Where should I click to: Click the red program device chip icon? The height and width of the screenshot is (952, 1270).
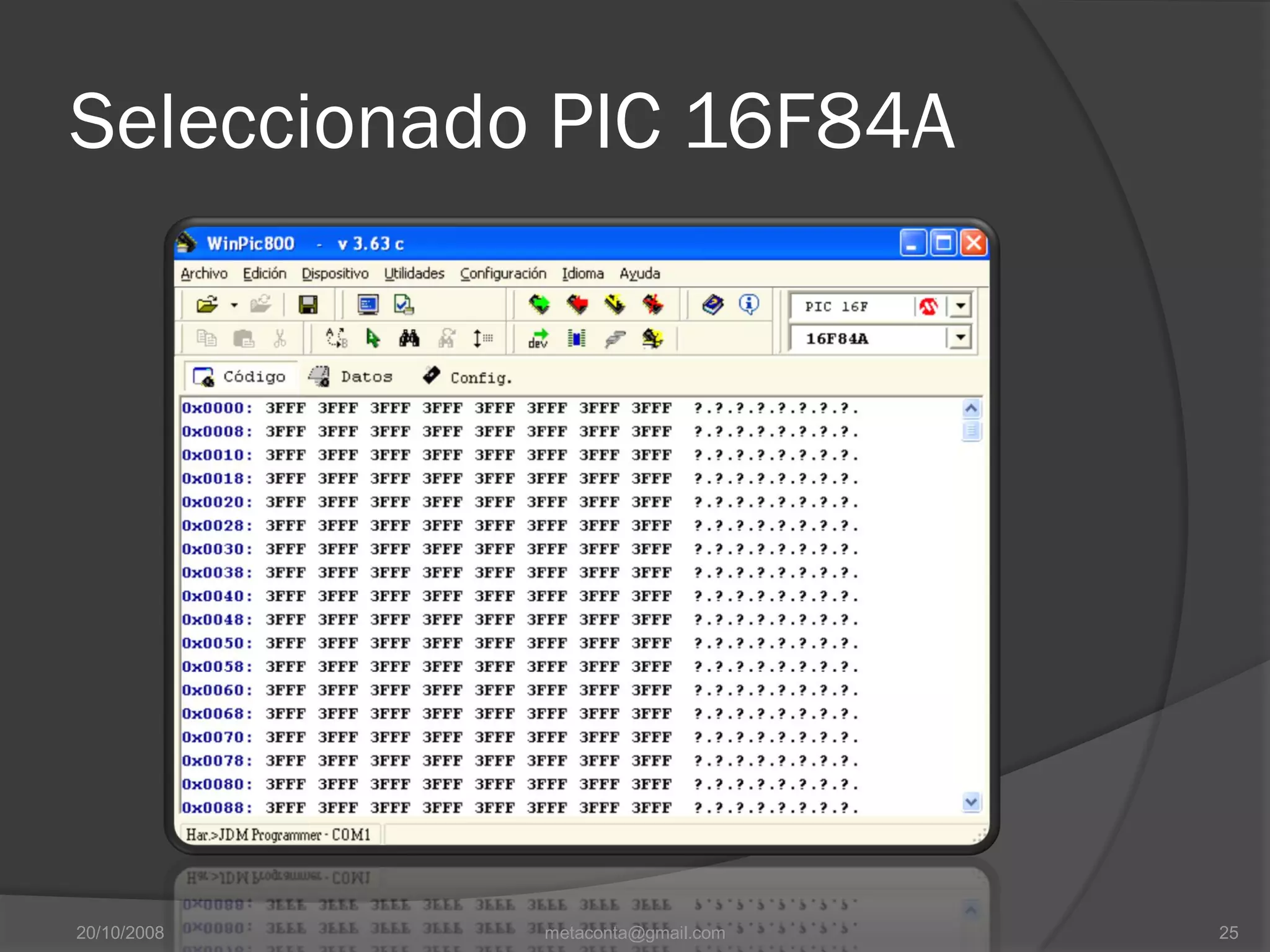tap(577, 304)
